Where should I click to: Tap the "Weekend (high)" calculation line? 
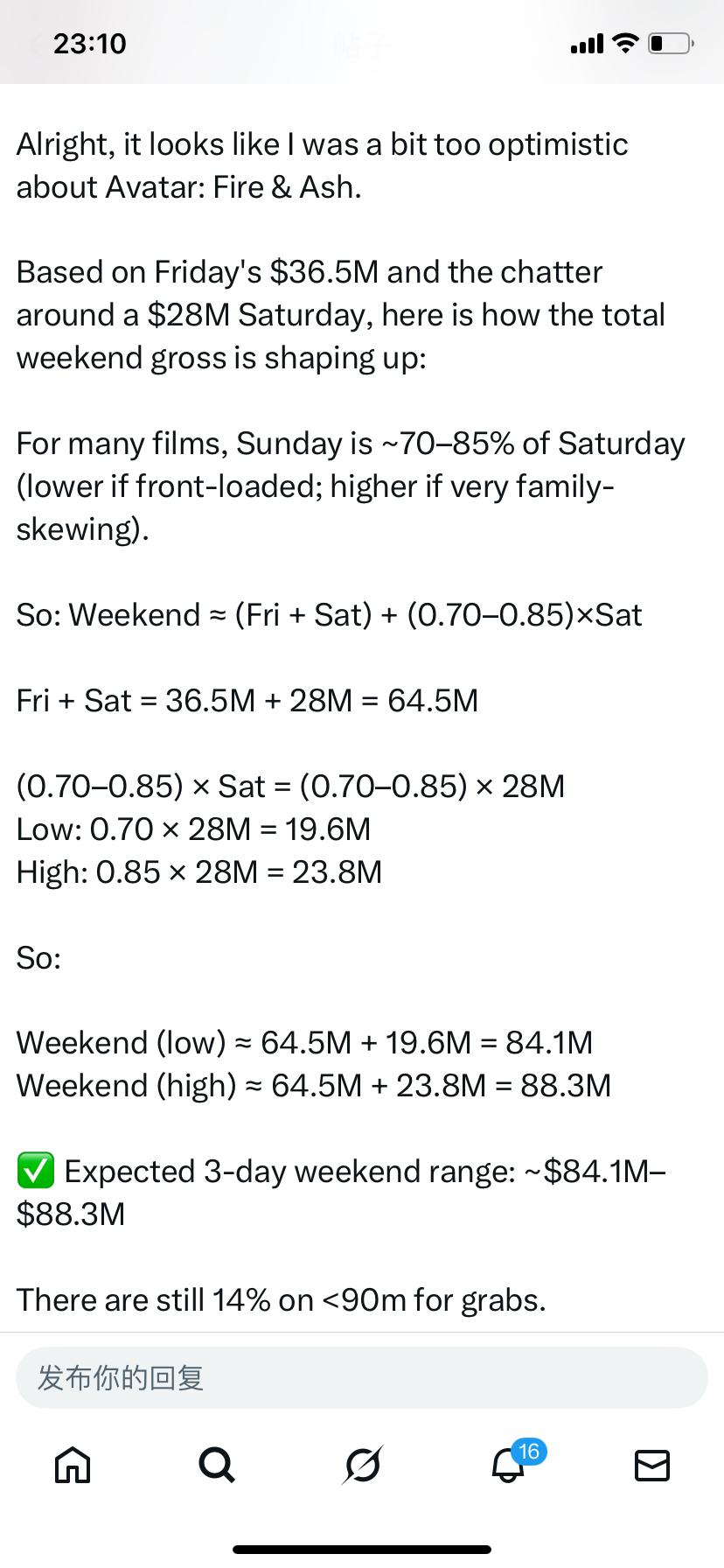pyautogui.click(x=313, y=1086)
